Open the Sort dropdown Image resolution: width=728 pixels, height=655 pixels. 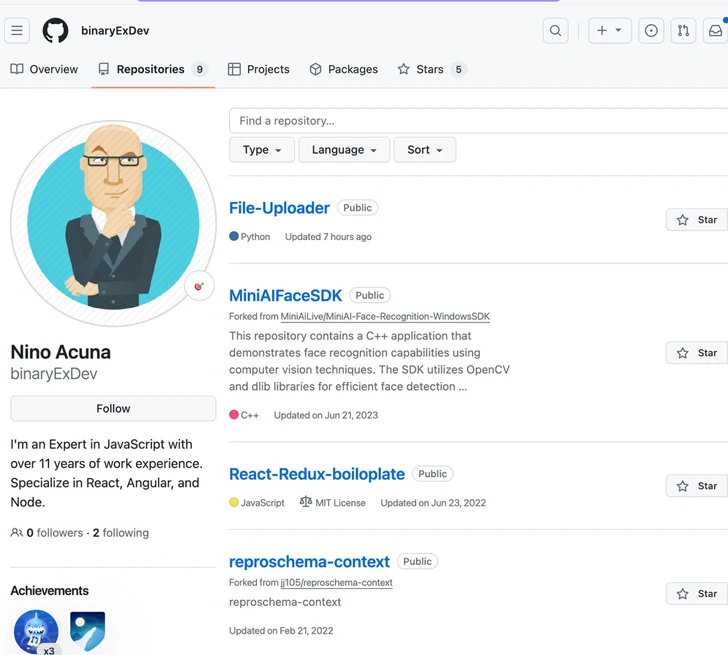pyautogui.click(x=425, y=150)
